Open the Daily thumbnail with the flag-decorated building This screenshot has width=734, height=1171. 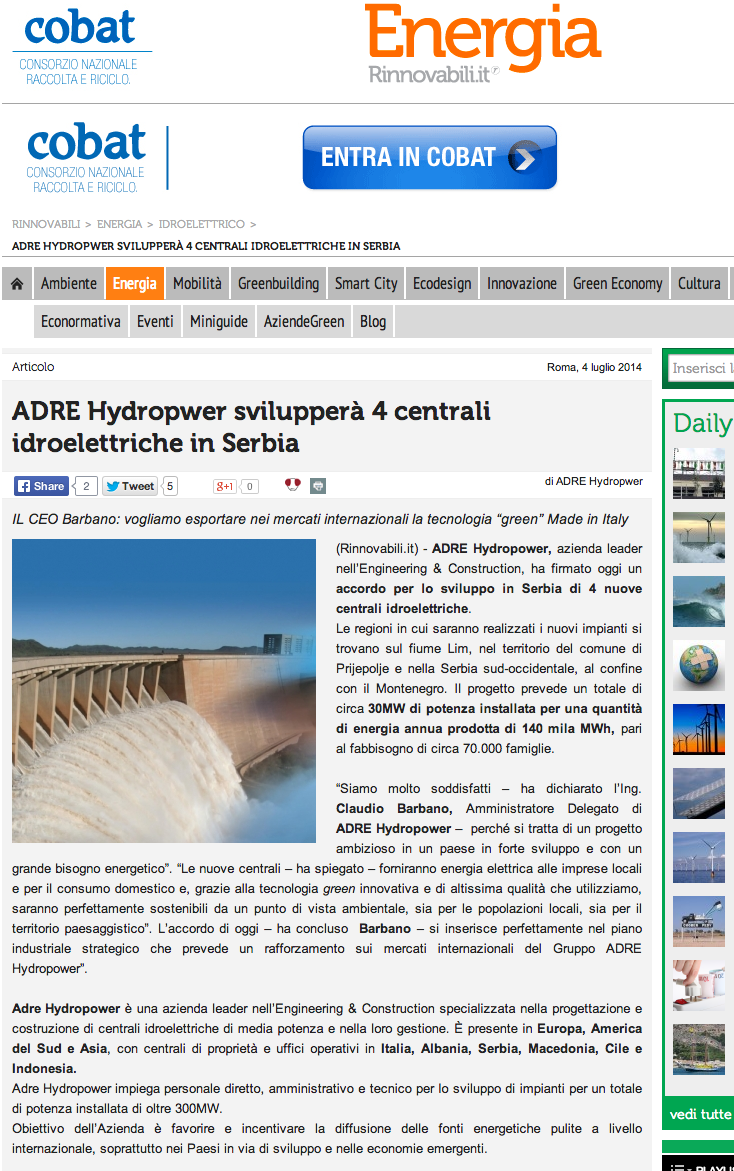point(699,473)
